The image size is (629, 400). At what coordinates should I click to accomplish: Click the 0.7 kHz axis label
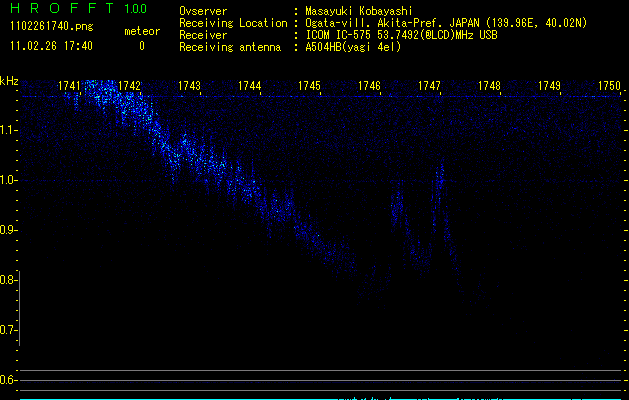tap(8, 330)
